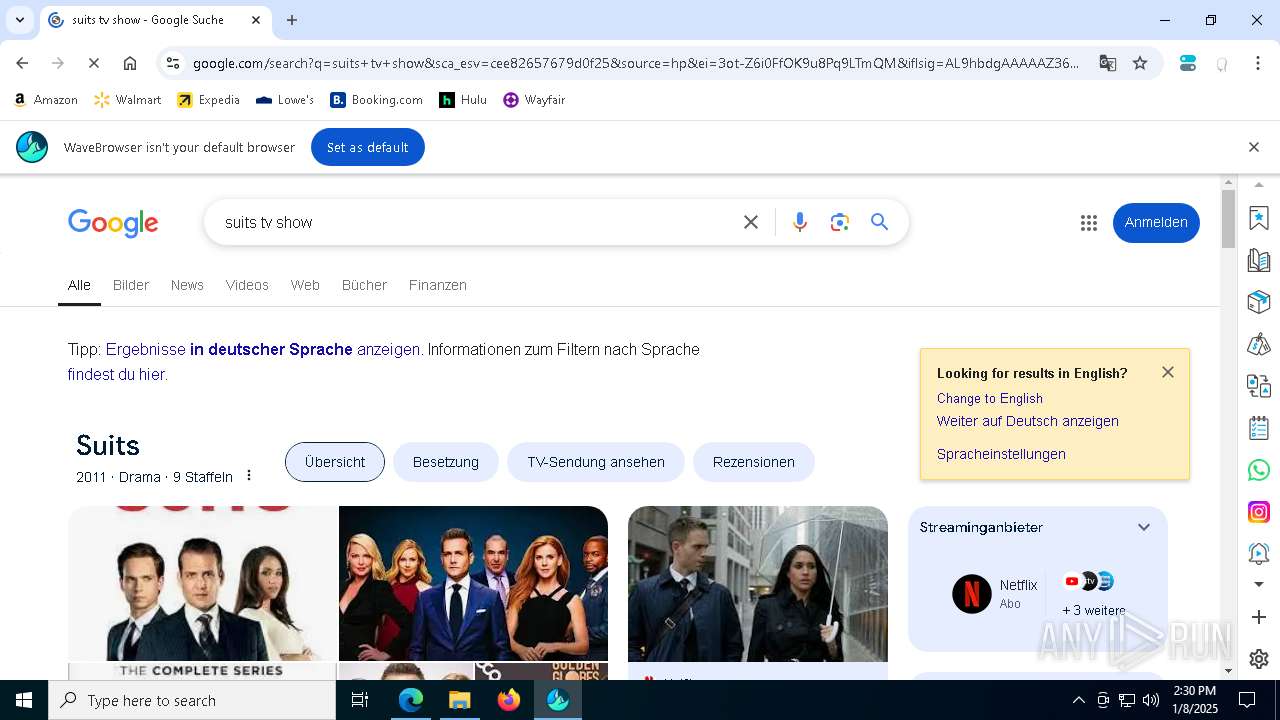
Task: Switch to the News tab
Action: pyautogui.click(x=187, y=285)
